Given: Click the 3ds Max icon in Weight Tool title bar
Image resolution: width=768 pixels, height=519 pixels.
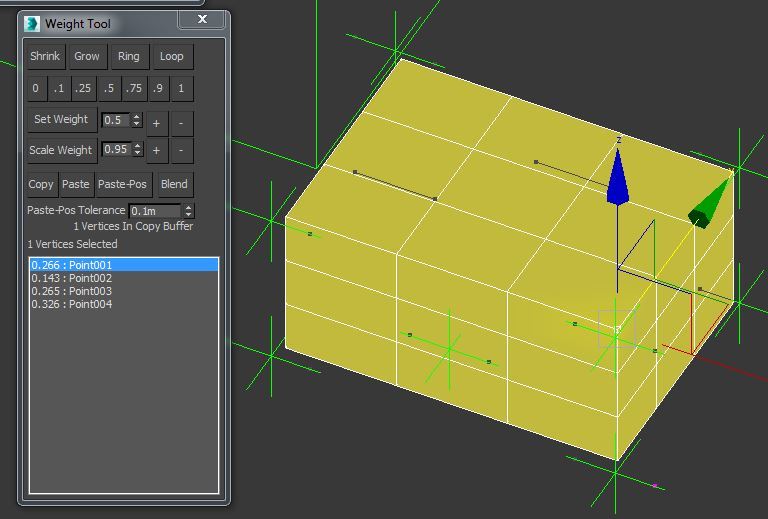Looking at the screenshot, I should [32, 23].
